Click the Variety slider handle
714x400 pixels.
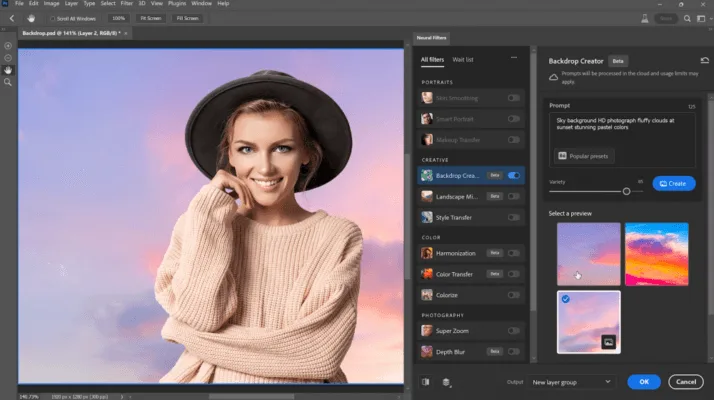pyautogui.click(x=626, y=191)
